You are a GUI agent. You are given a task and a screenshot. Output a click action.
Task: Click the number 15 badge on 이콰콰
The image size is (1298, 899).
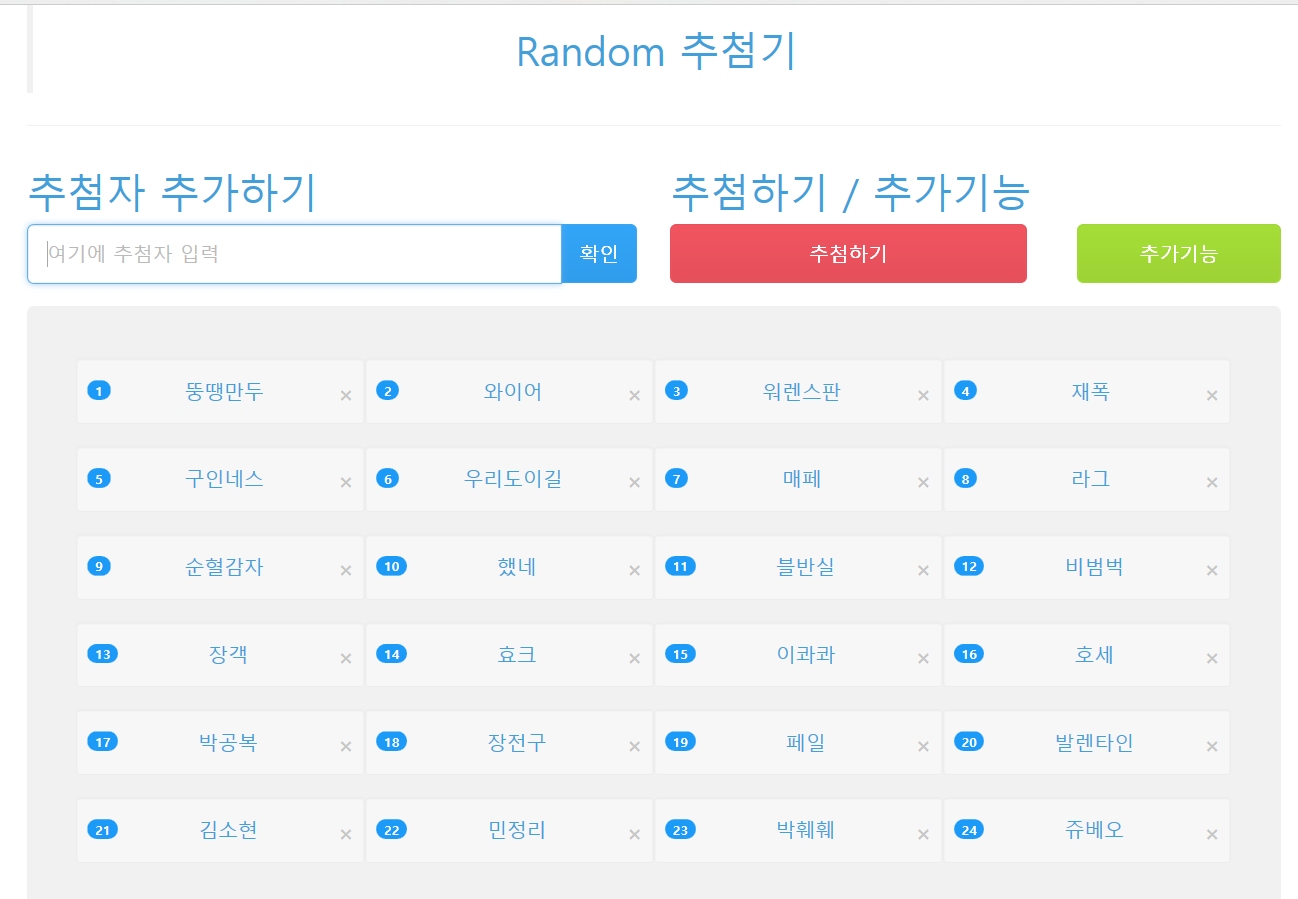[x=680, y=655]
